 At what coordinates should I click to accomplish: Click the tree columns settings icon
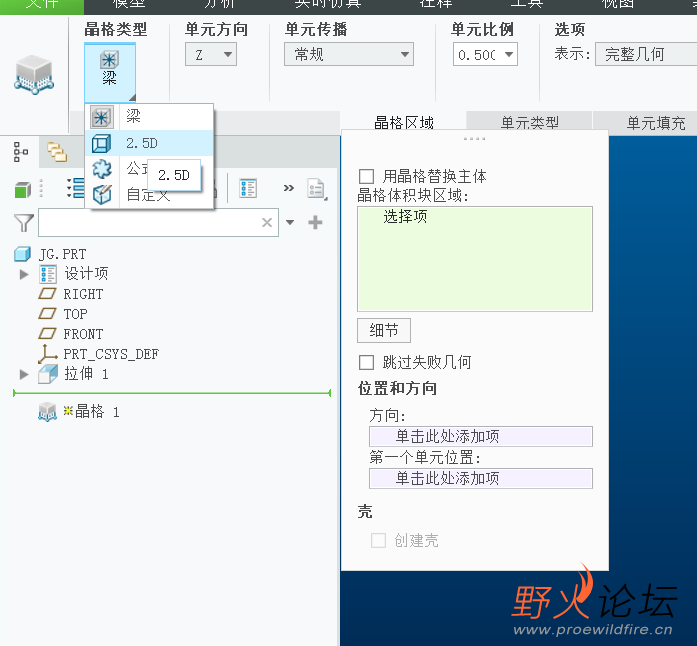tap(248, 189)
